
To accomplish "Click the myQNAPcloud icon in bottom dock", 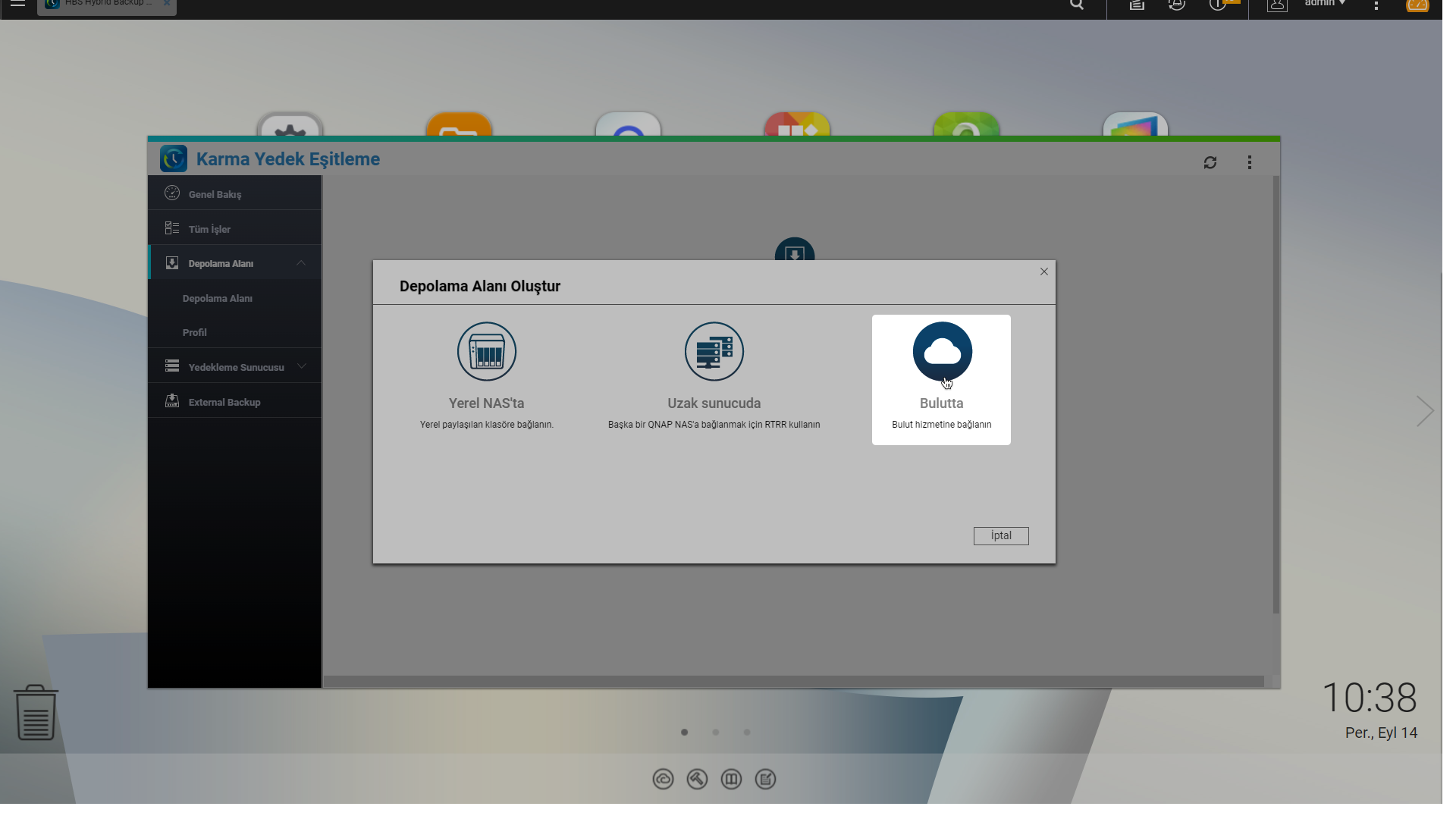I will (x=663, y=779).
